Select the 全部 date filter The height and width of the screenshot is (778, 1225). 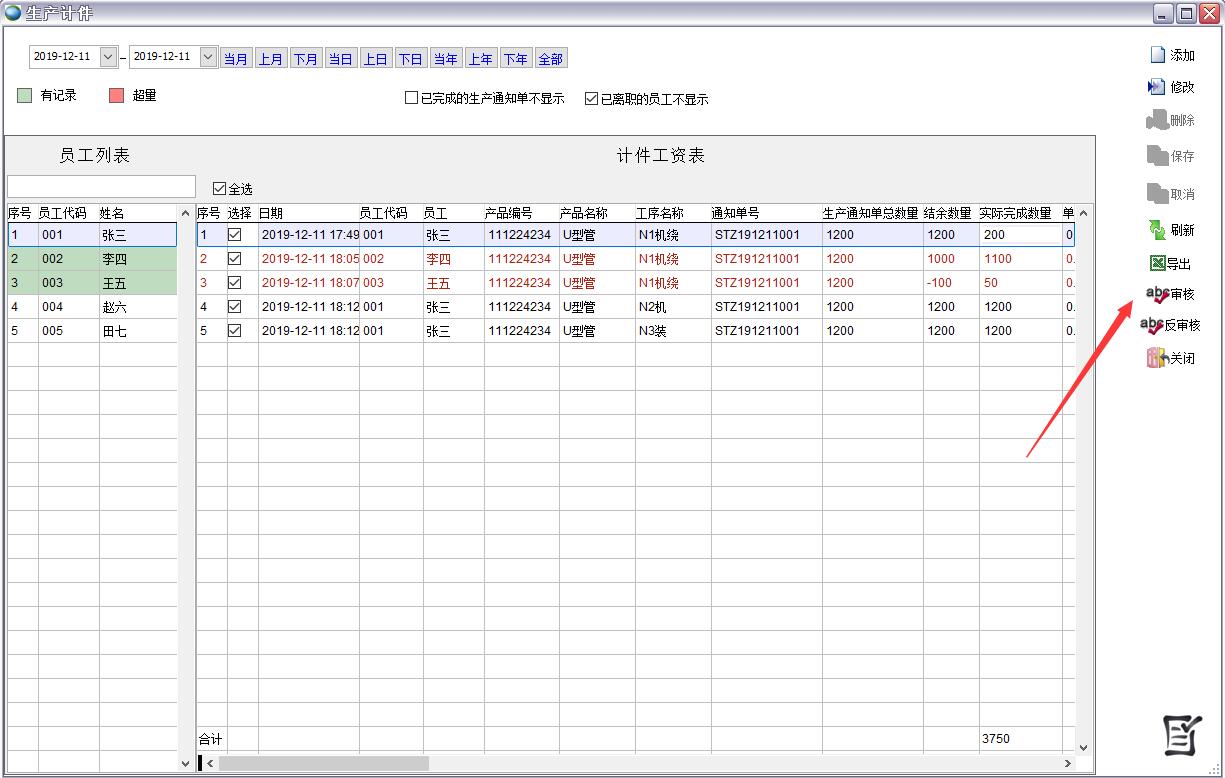[551, 59]
